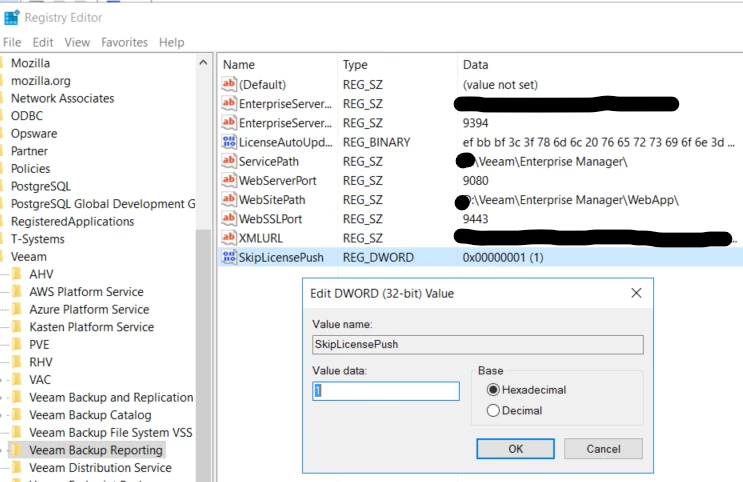Click the 9443 data value

475,218
